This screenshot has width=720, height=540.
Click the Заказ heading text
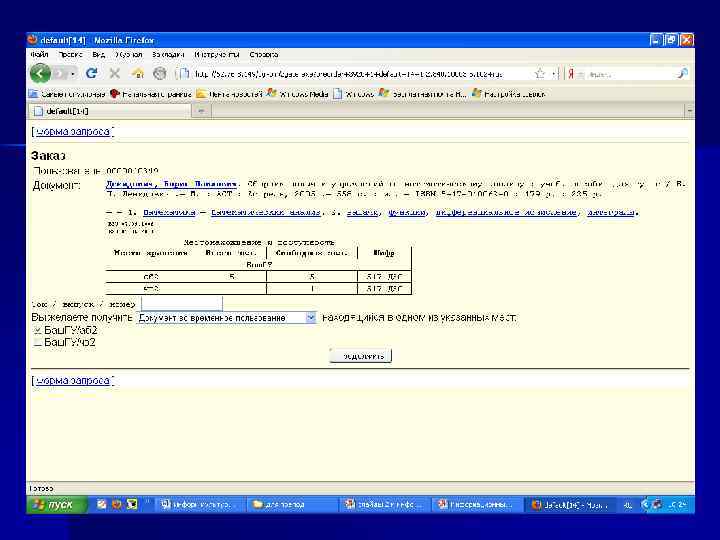click(48, 156)
